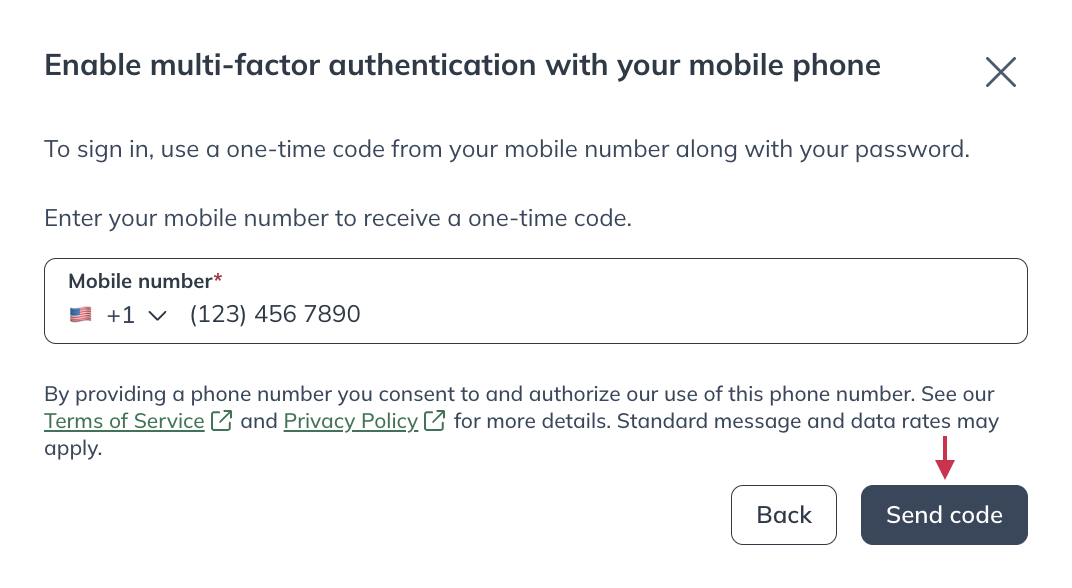
Task: Click the external-link icon beside Privacy Policy
Action: (x=435, y=420)
